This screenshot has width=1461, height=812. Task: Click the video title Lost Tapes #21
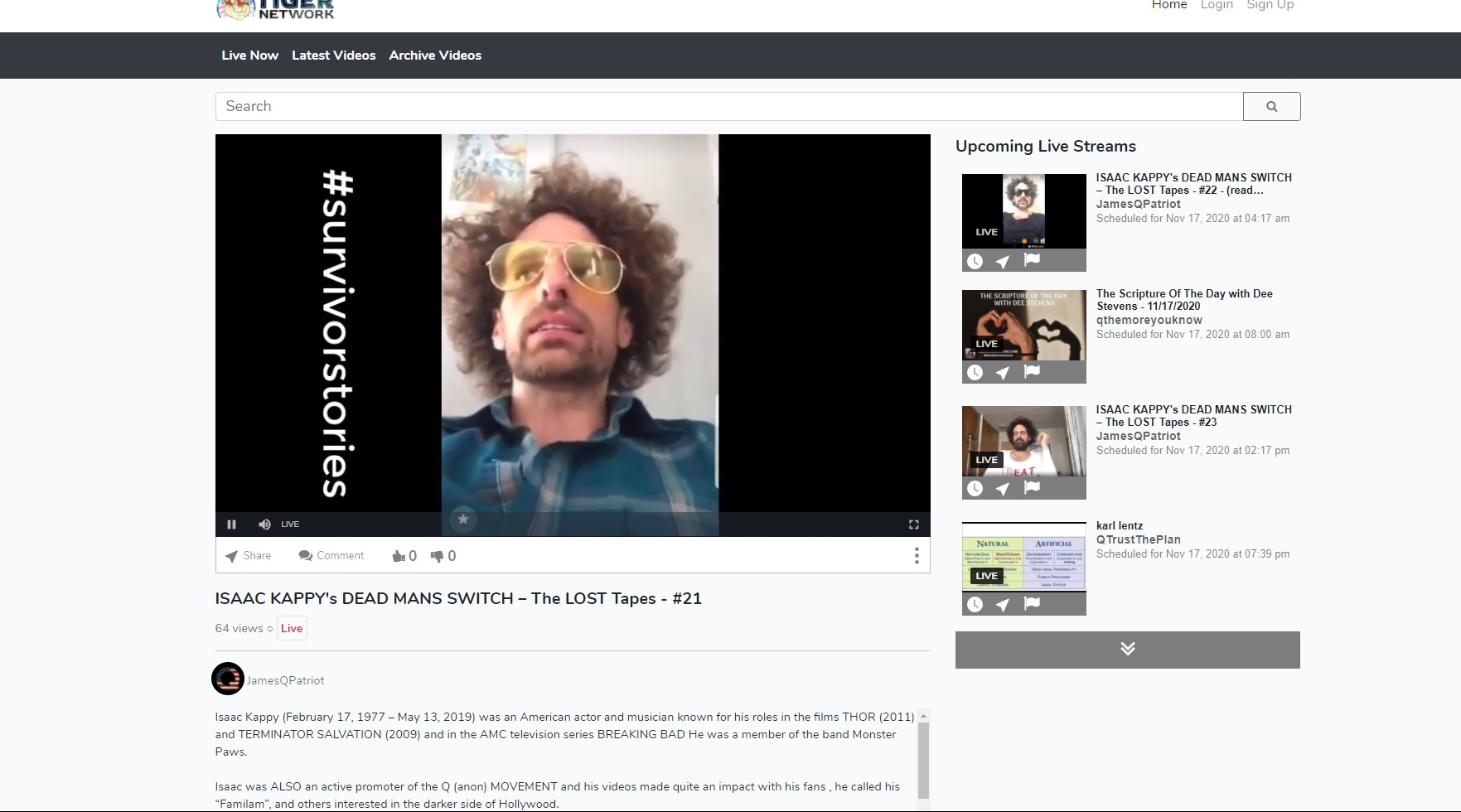[458, 599]
